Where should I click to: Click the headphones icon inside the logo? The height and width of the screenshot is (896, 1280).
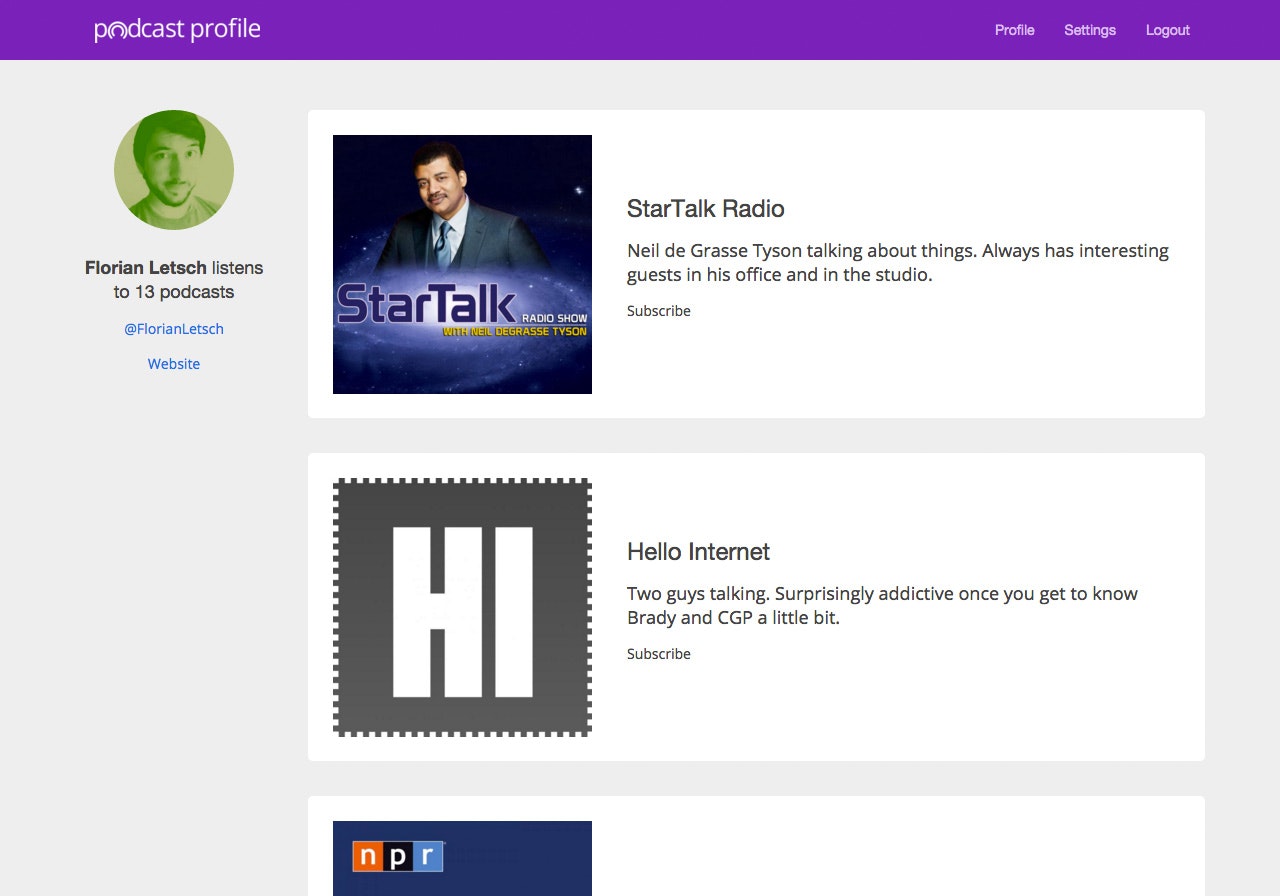(x=118, y=32)
